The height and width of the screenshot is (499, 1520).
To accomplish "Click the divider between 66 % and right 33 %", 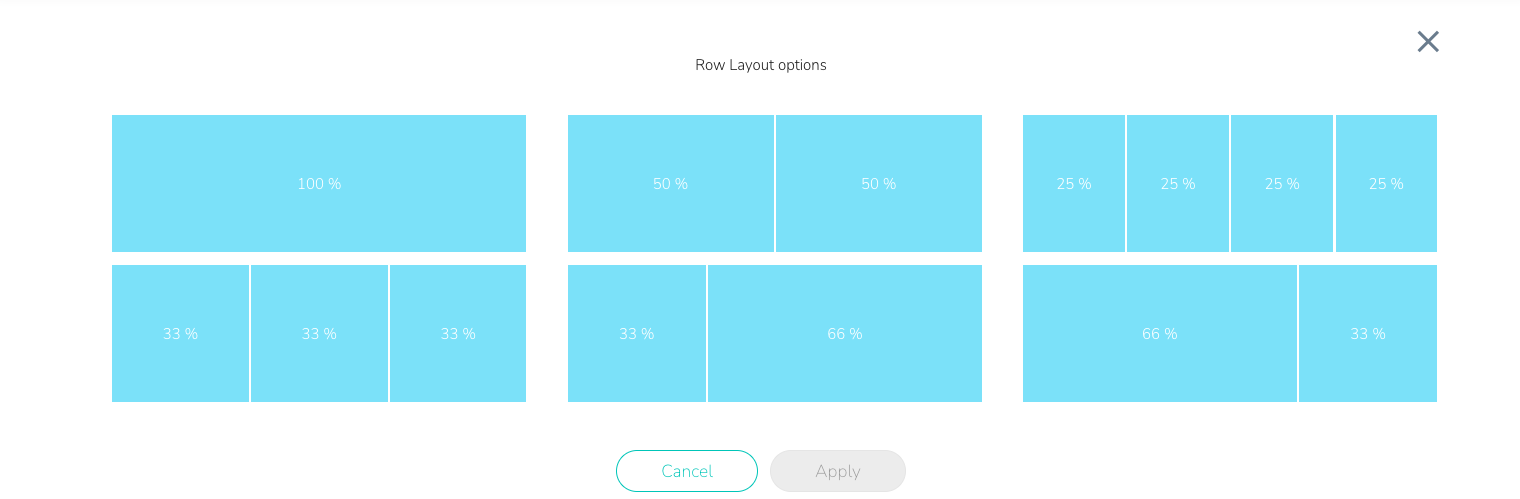I will (x=1298, y=333).
